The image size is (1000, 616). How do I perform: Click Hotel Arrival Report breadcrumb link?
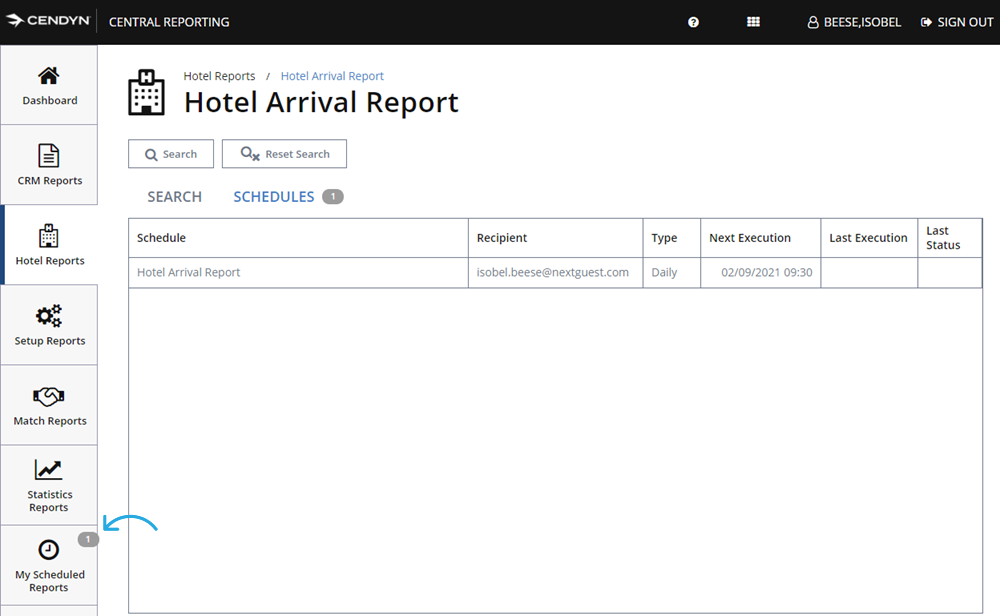click(332, 76)
